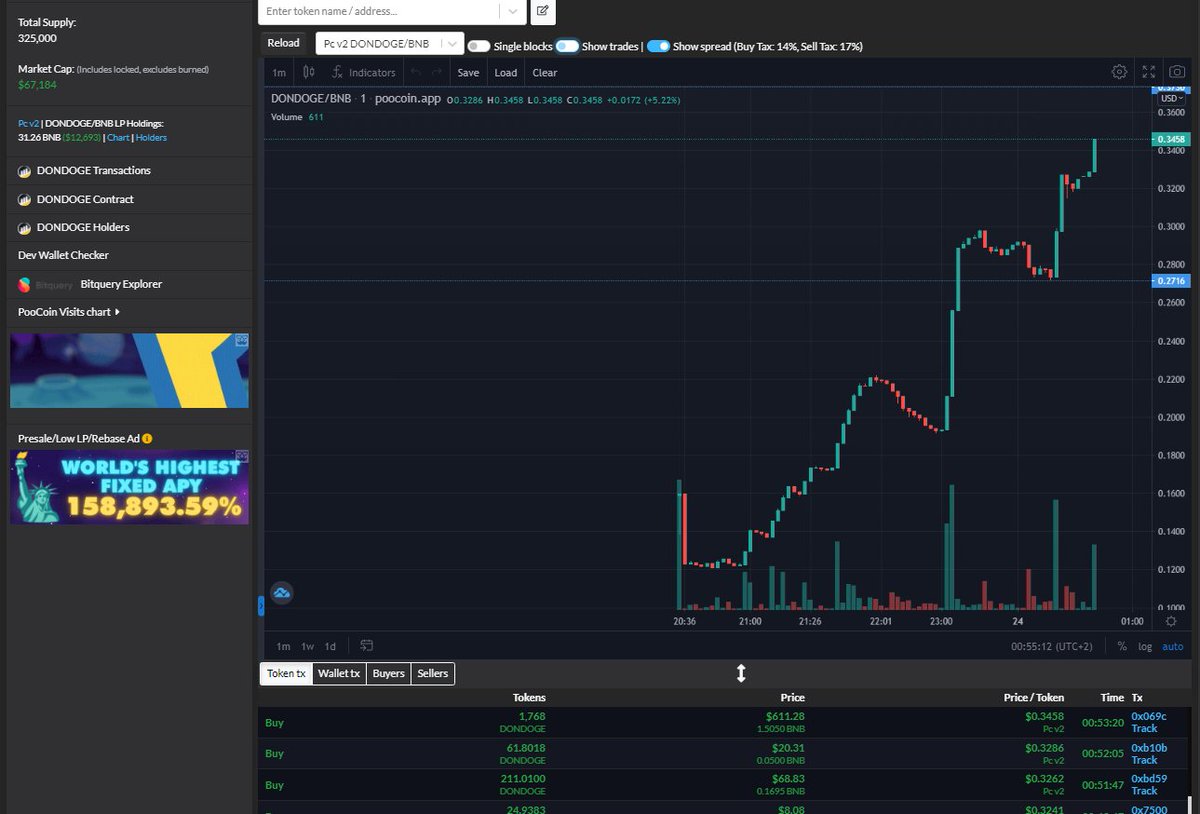Click the Reload button
Image resolution: width=1200 pixels, height=814 pixels.
coord(283,43)
